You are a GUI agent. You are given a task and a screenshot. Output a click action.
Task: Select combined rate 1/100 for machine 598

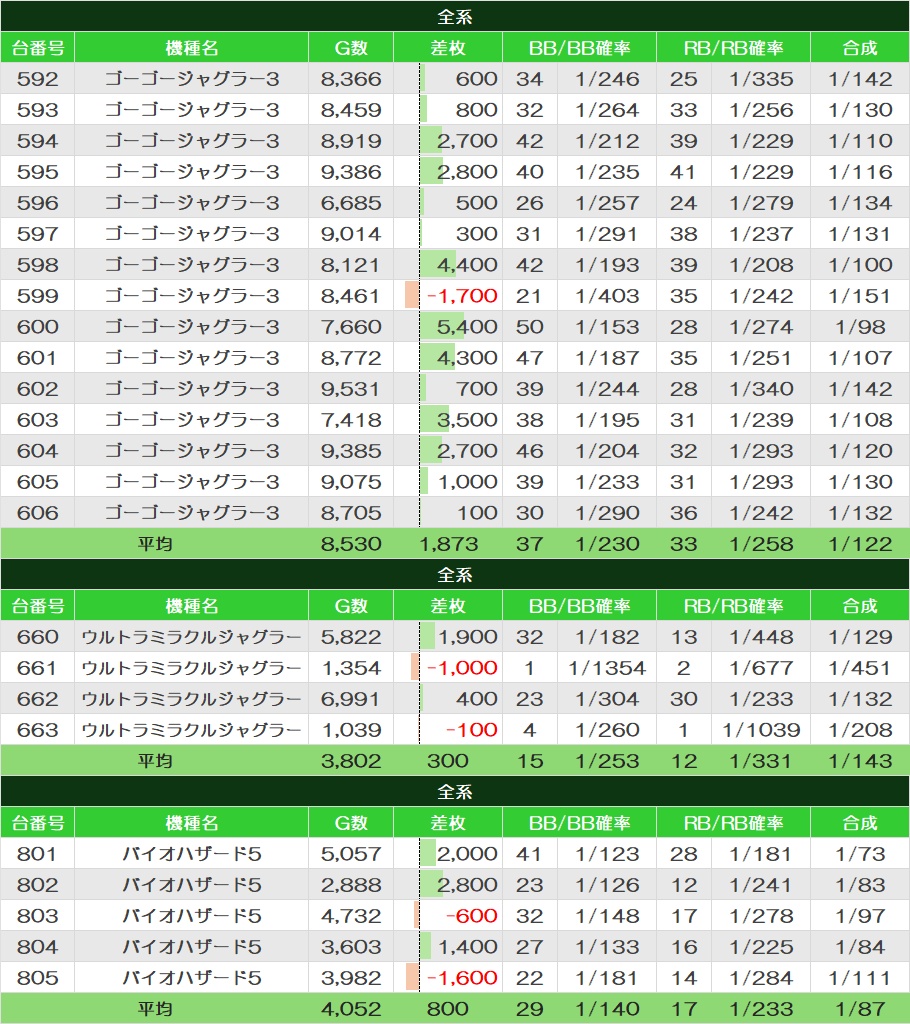(860, 265)
